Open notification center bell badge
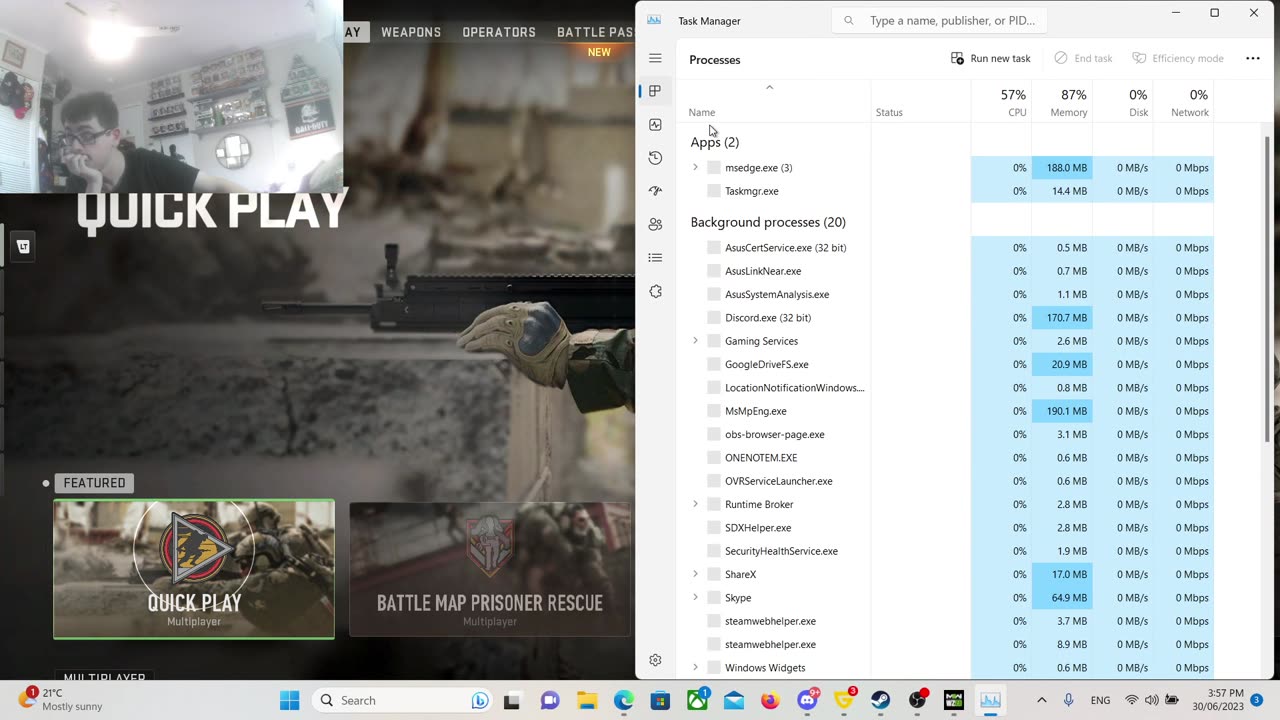1280x720 pixels. point(1257,700)
